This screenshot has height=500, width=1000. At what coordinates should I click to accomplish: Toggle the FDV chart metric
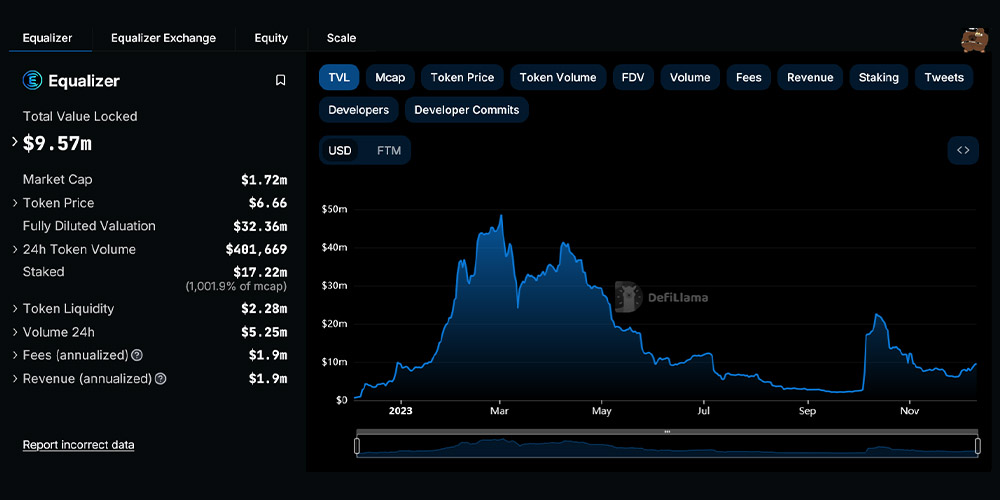tap(633, 77)
